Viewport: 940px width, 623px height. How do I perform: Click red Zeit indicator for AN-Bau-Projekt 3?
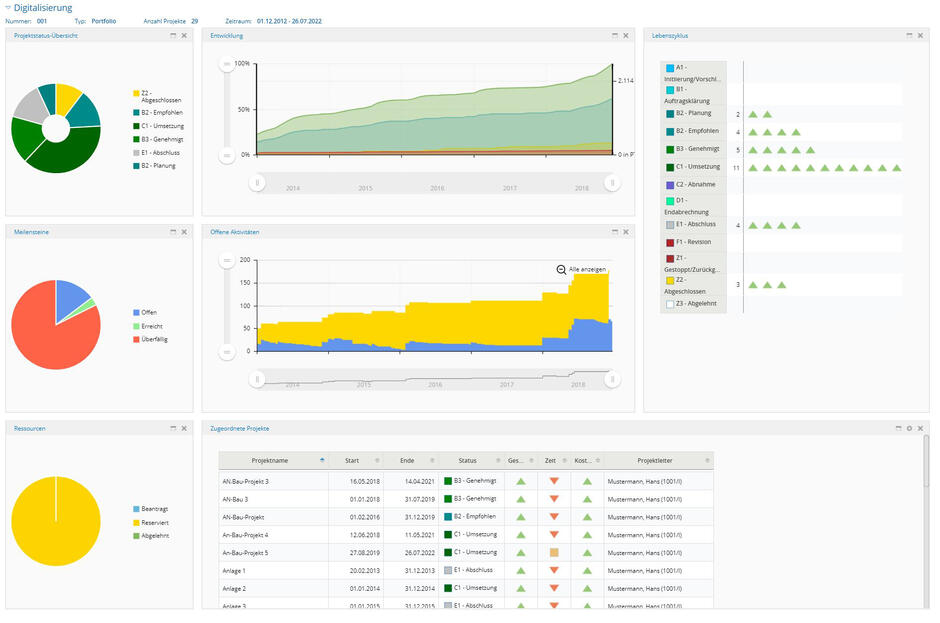point(553,481)
